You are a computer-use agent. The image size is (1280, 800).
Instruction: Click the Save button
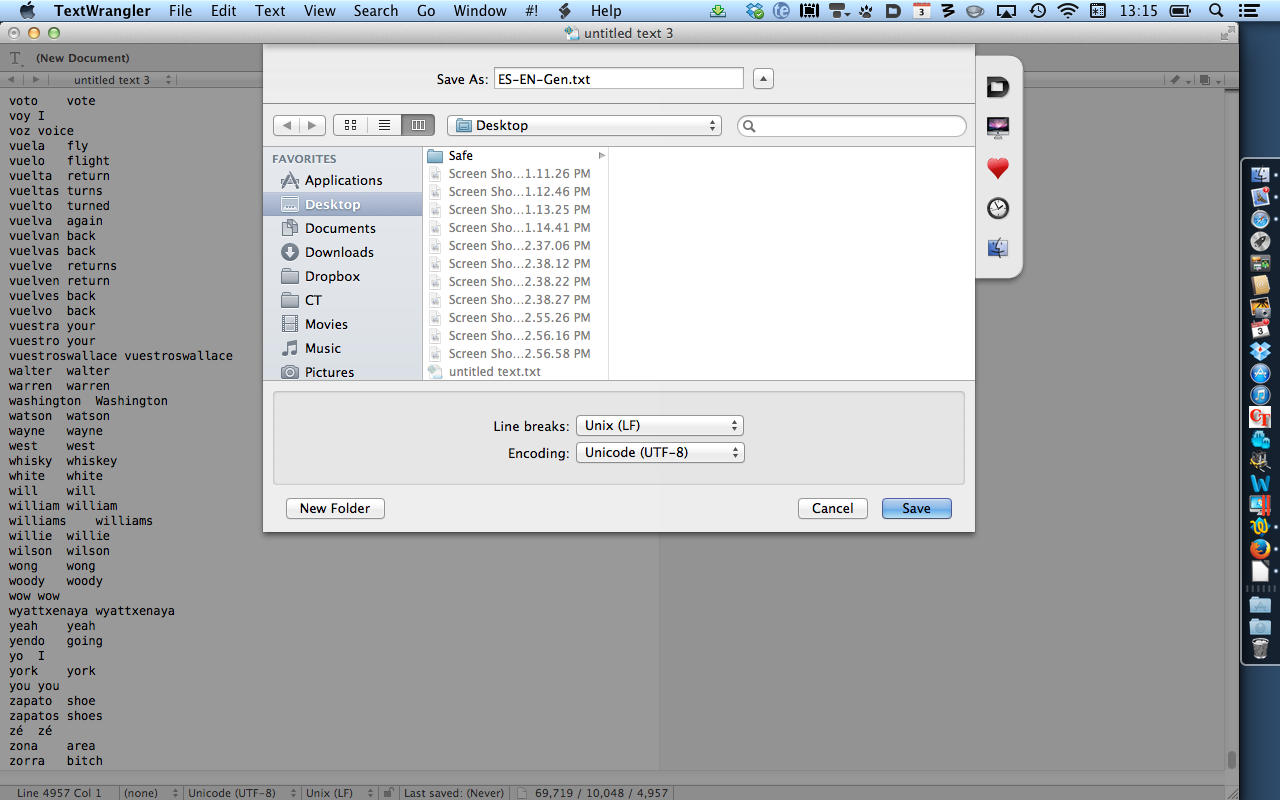[x=916, y=508]
